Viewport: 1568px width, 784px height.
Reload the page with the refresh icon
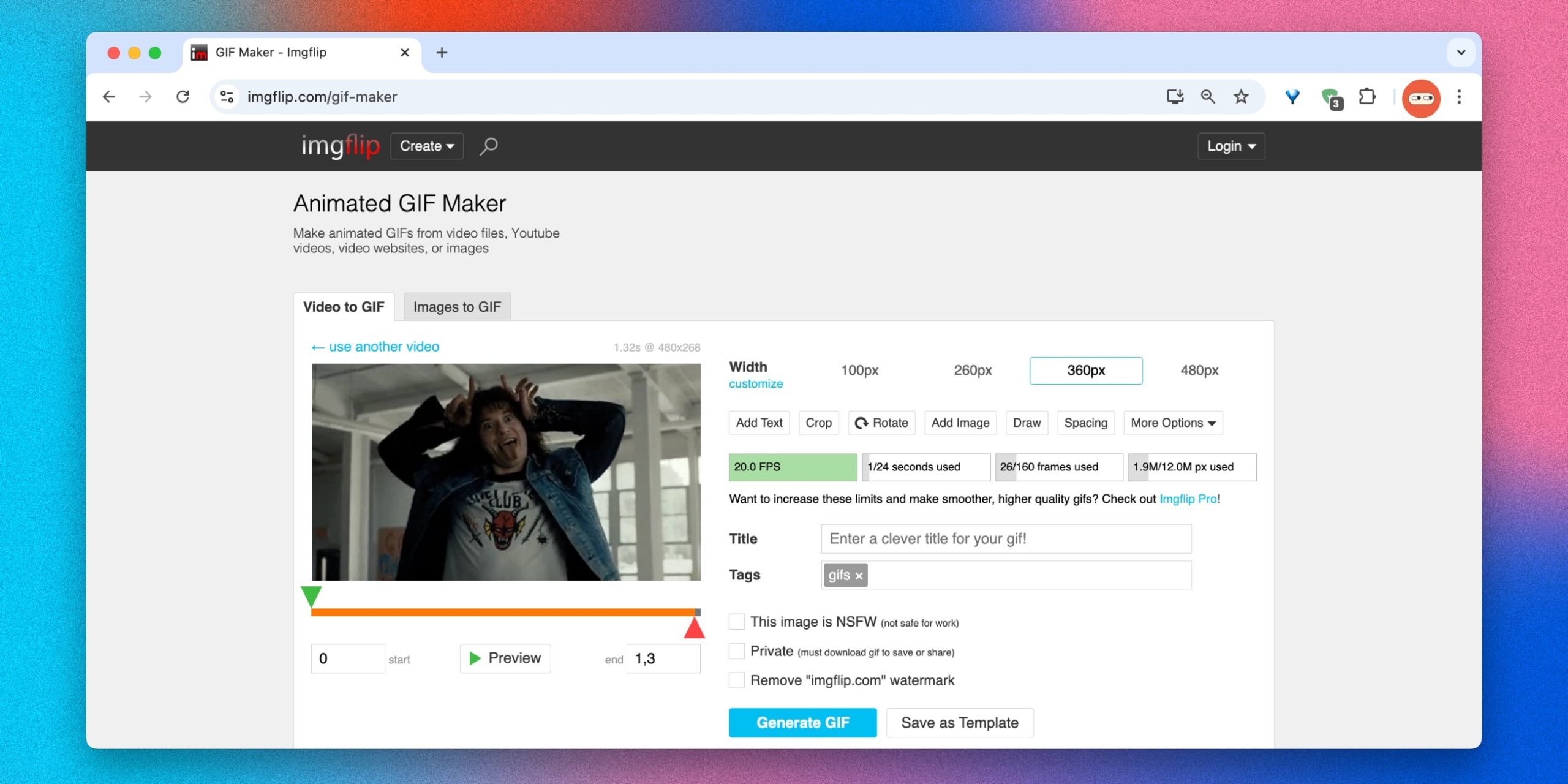pyautogui.click(x=183, y=97)
